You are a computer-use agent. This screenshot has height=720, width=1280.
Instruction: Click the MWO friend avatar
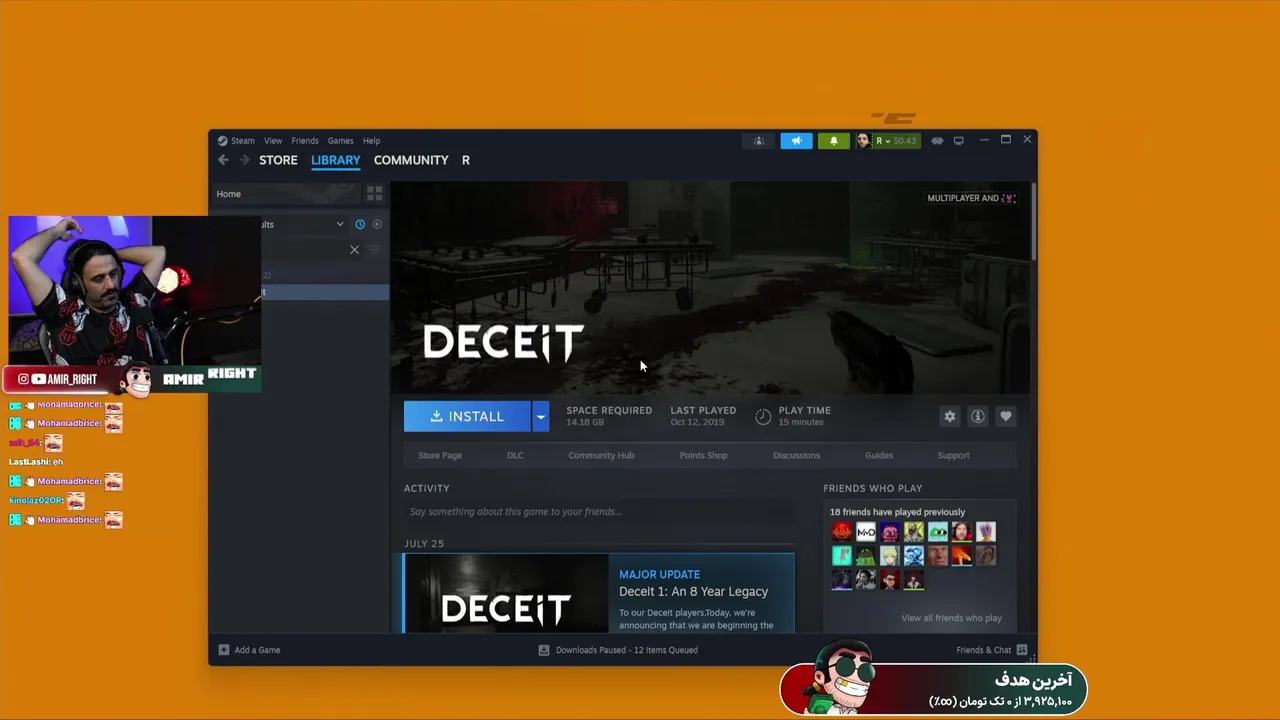[x=866, y=532]
